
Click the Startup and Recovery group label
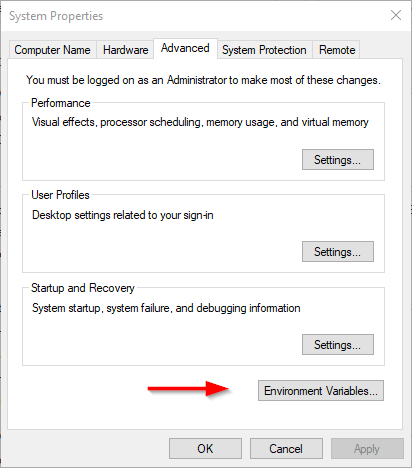click(83, 288)
